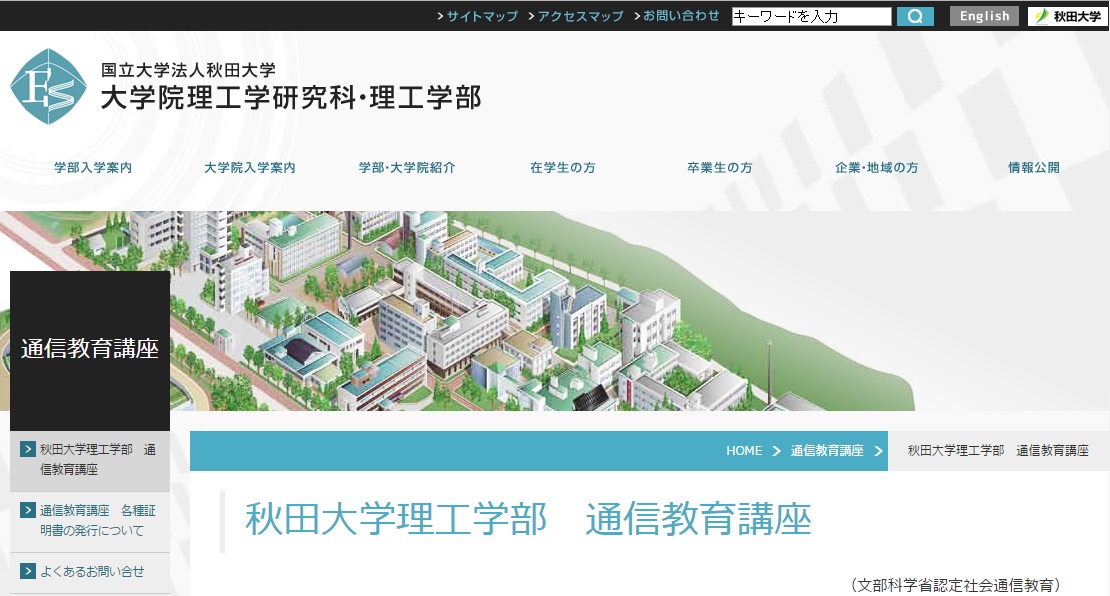
Task: Open the 秋田大学 logo button
Action: point(1068,16)
